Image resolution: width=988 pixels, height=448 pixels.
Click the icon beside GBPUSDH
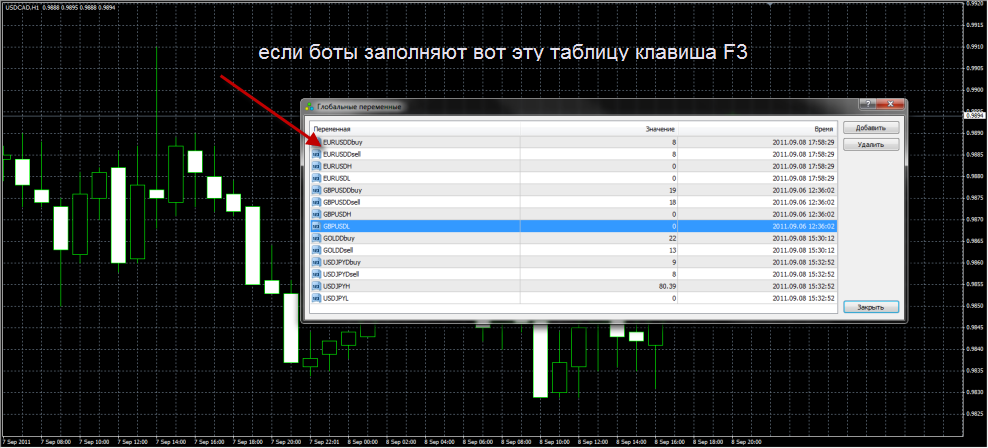coord(316,214)
